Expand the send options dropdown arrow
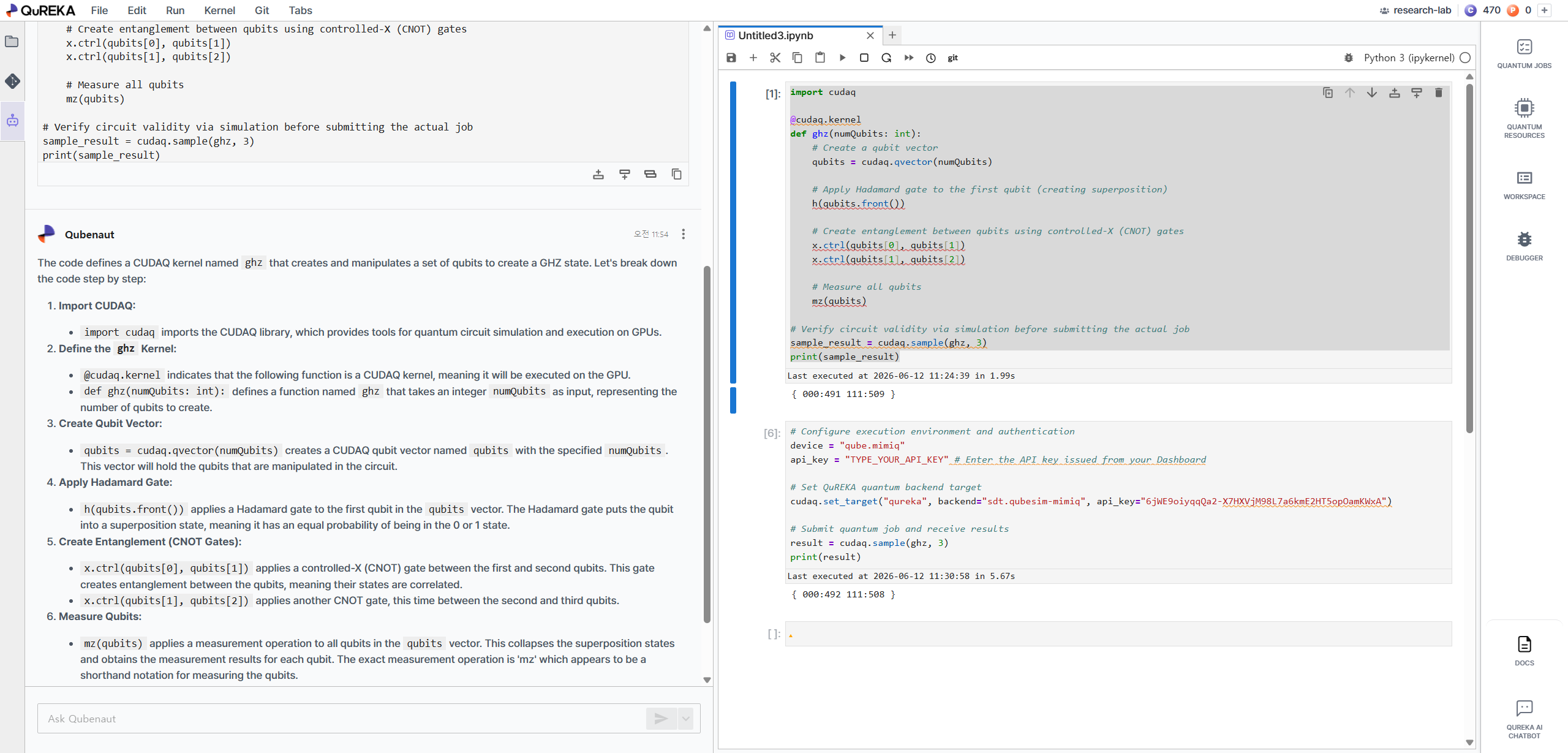This screenshot has width=1568, height=753. (686, 719)
